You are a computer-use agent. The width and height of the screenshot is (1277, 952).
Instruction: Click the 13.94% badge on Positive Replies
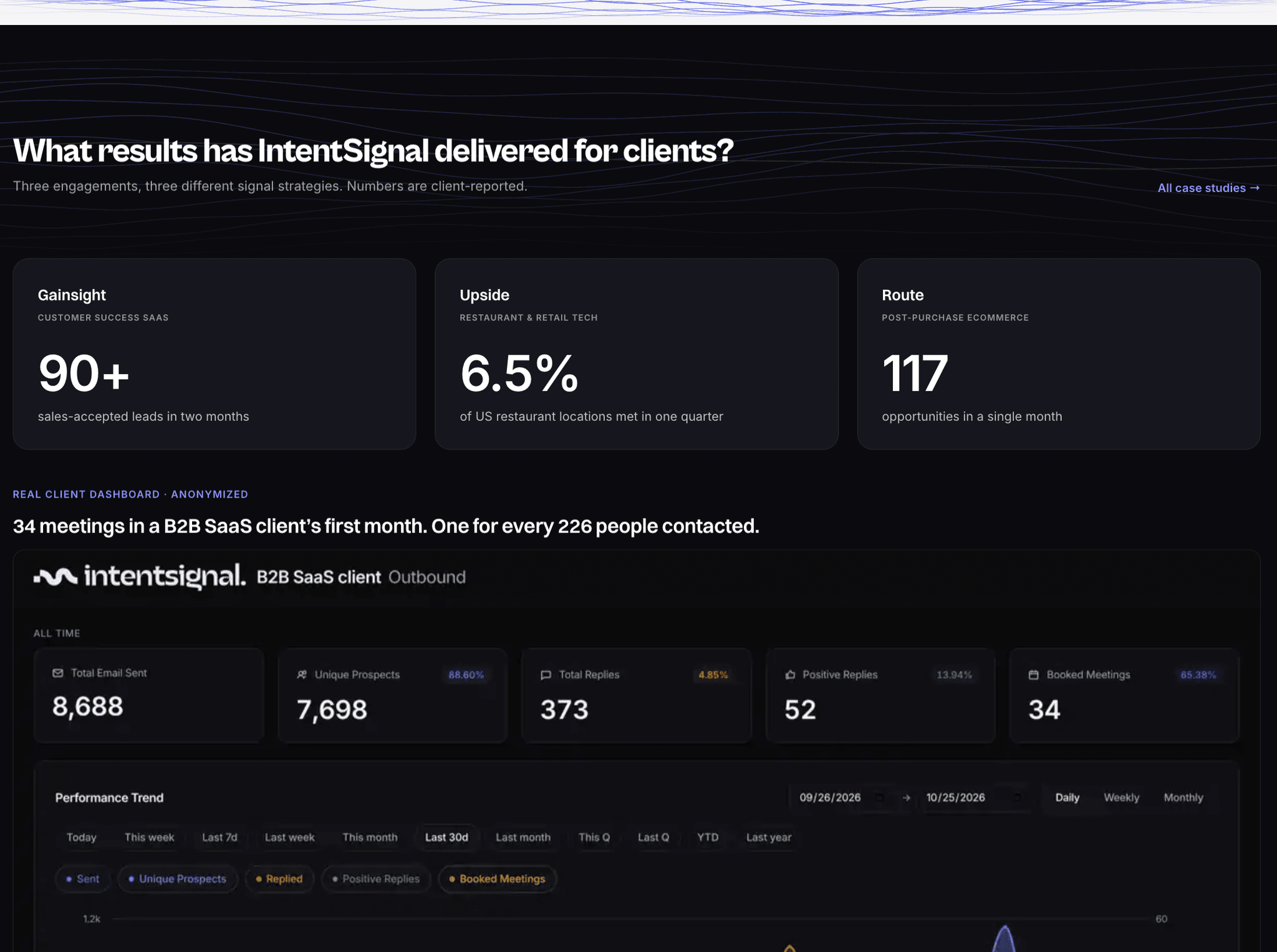tap(954, 675)
